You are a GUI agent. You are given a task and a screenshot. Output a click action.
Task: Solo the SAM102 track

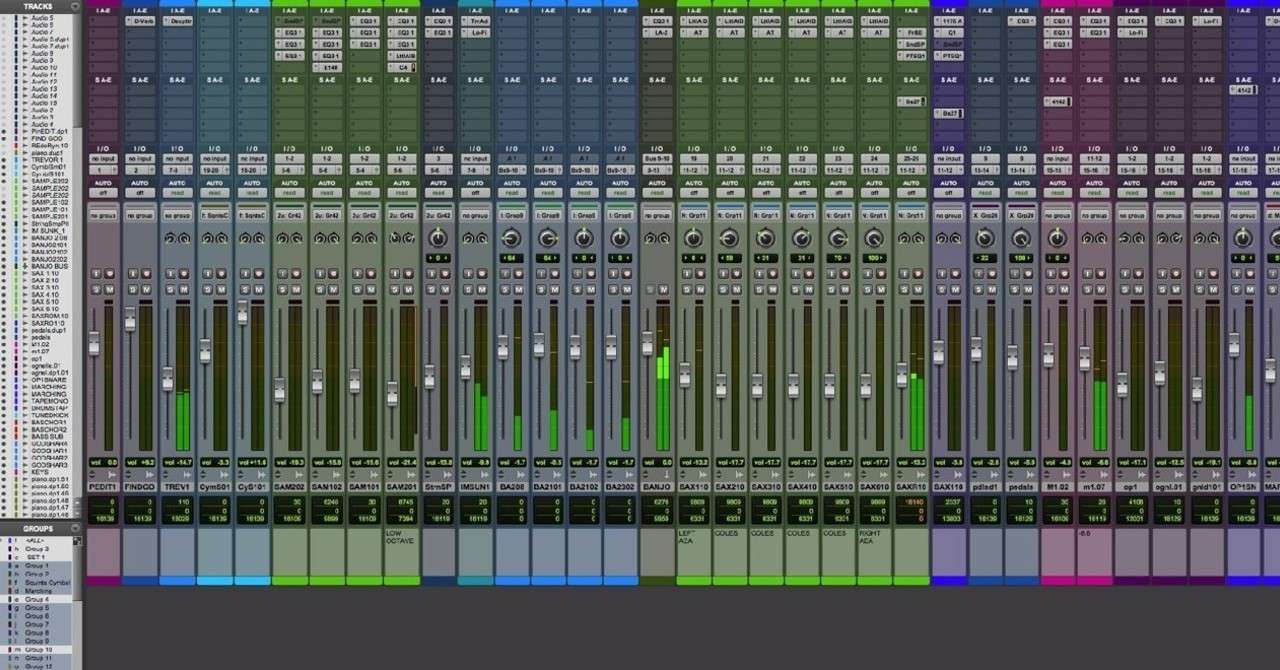click(319, 290)
